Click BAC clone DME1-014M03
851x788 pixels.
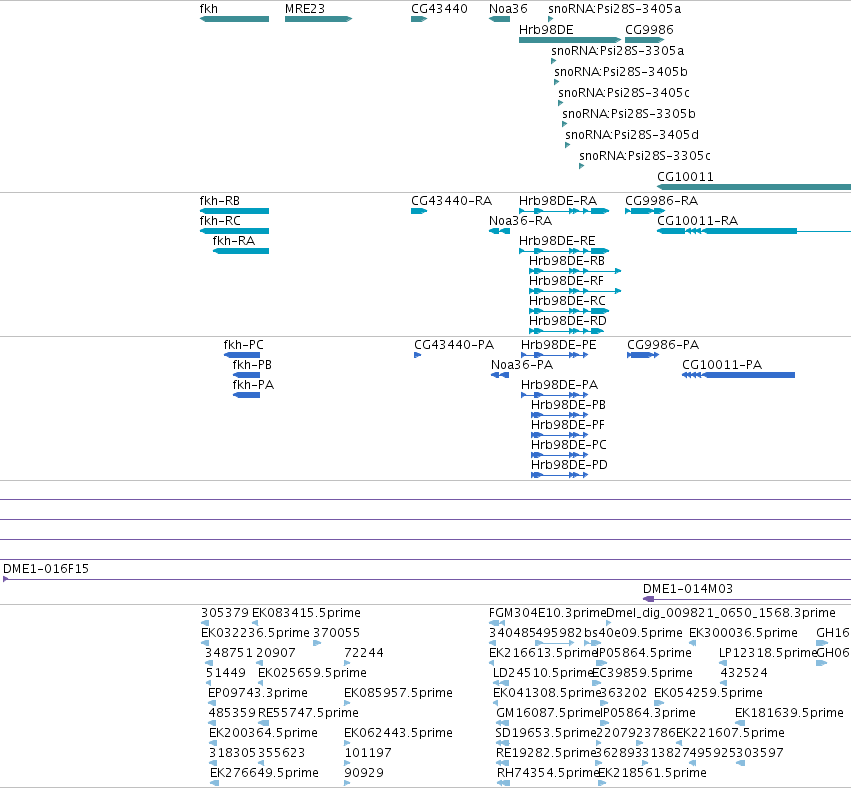tap(747, 599)
